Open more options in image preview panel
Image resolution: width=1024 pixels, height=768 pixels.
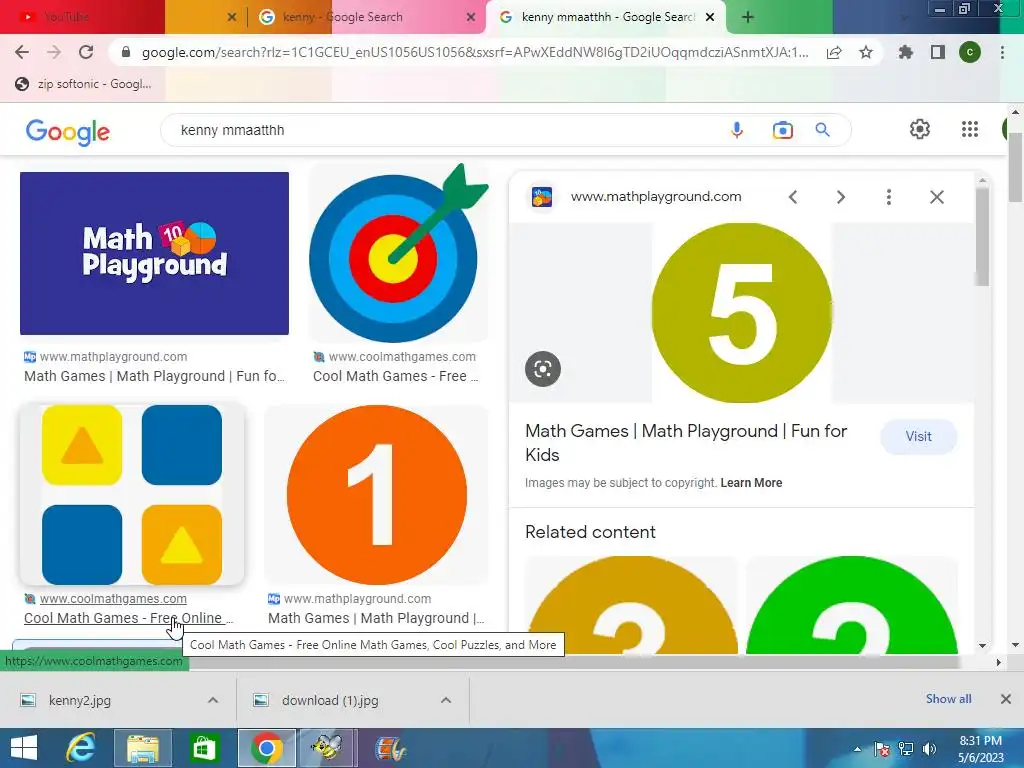point(889,197)
